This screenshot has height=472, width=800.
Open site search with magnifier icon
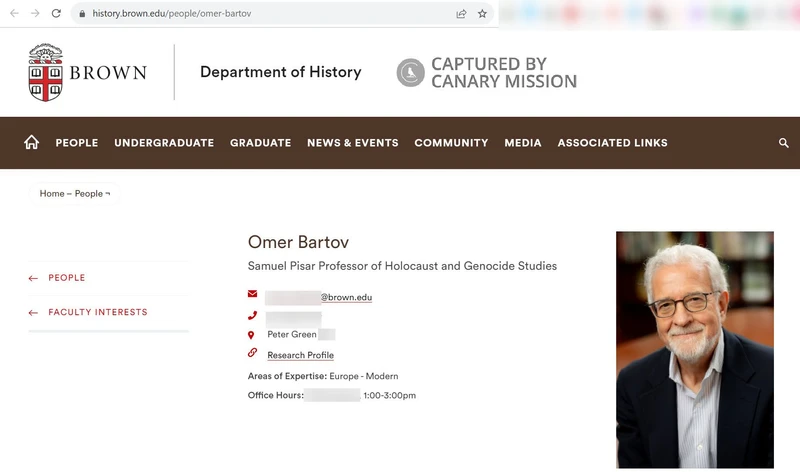point(784,143)
